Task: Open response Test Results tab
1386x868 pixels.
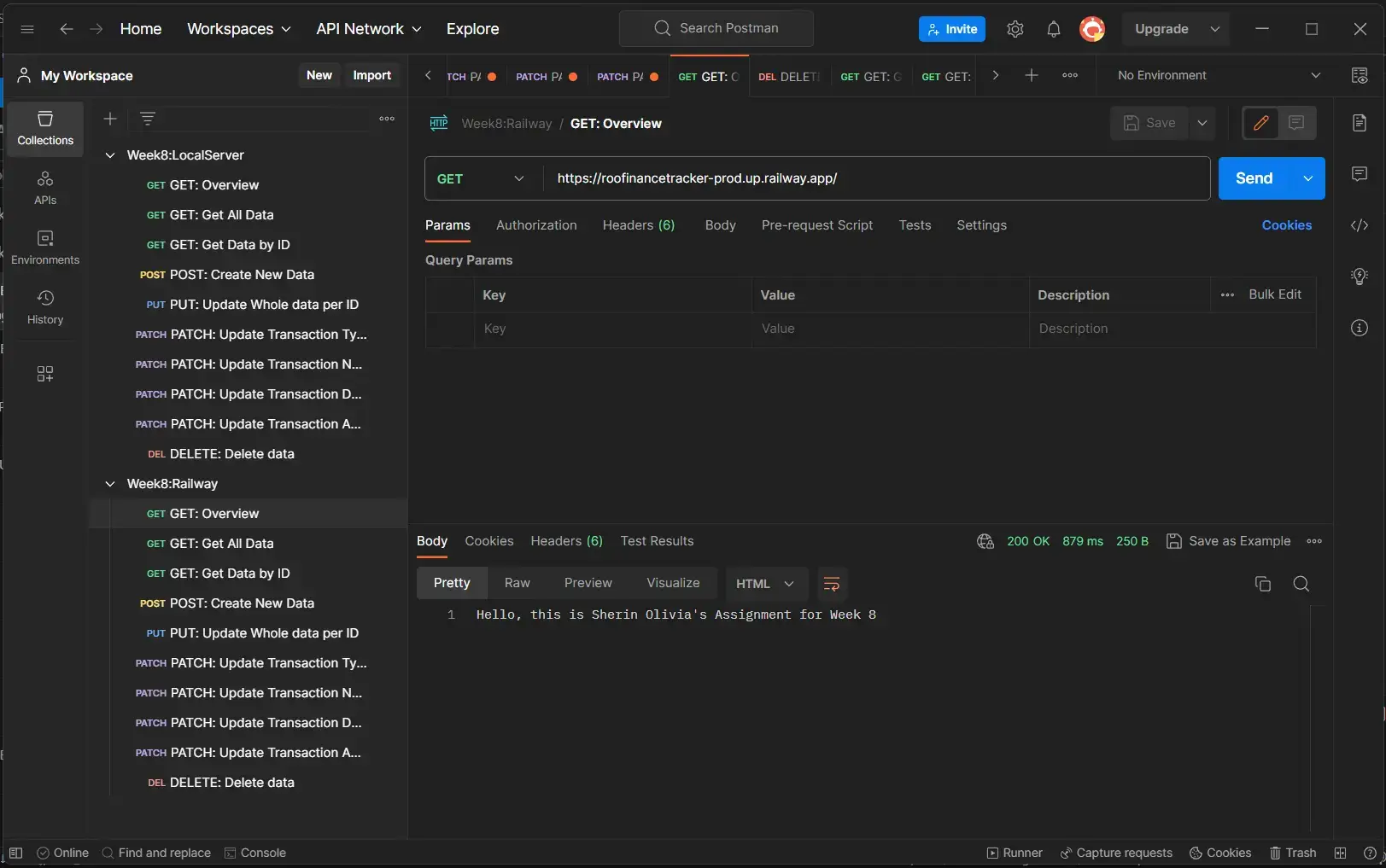Action: (657, 541)
